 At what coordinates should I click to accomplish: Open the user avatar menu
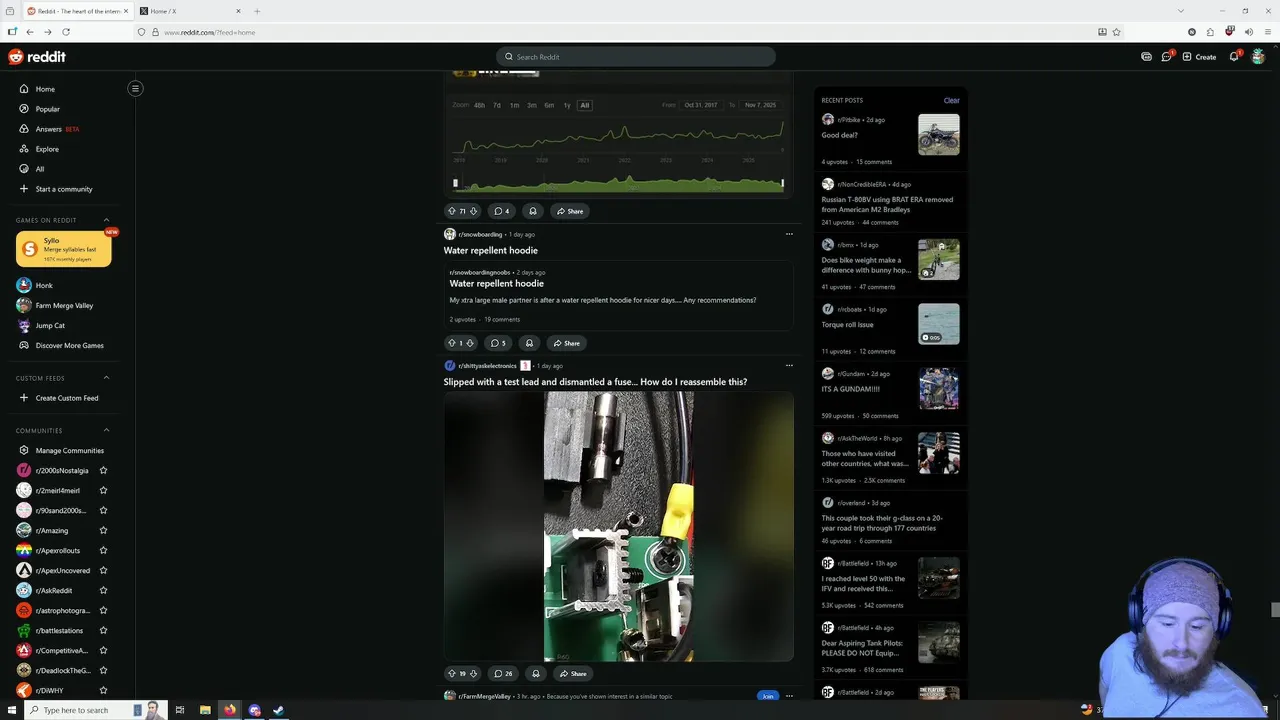tap(1258, 57)
